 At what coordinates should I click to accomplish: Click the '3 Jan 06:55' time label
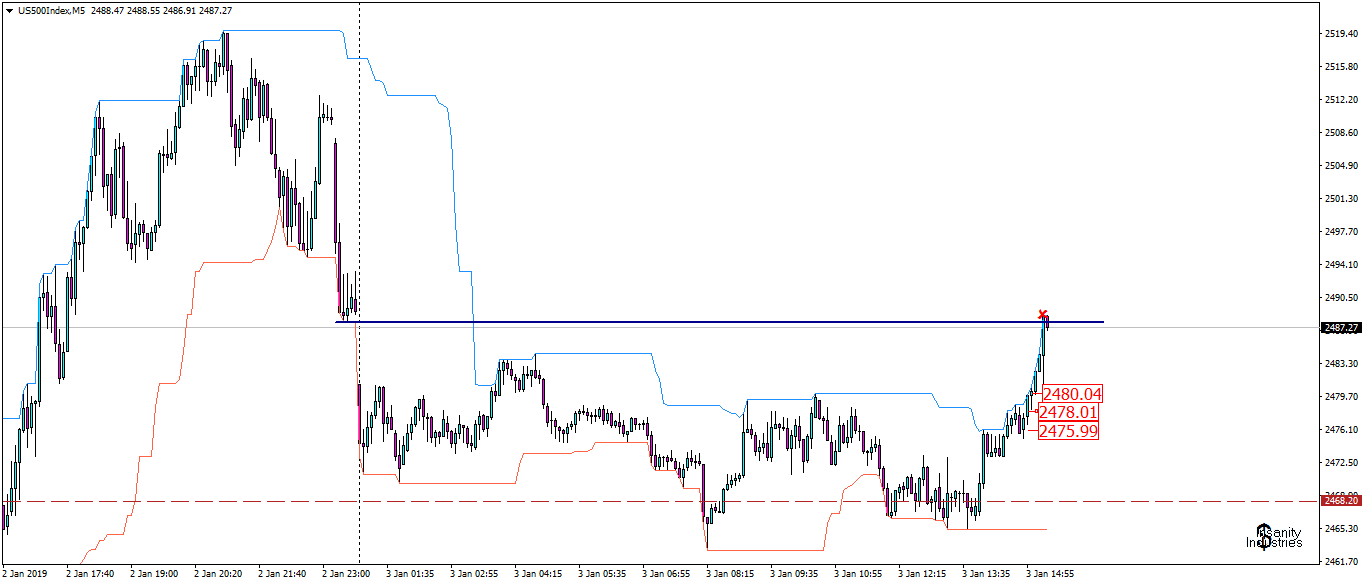click(666, 574)
